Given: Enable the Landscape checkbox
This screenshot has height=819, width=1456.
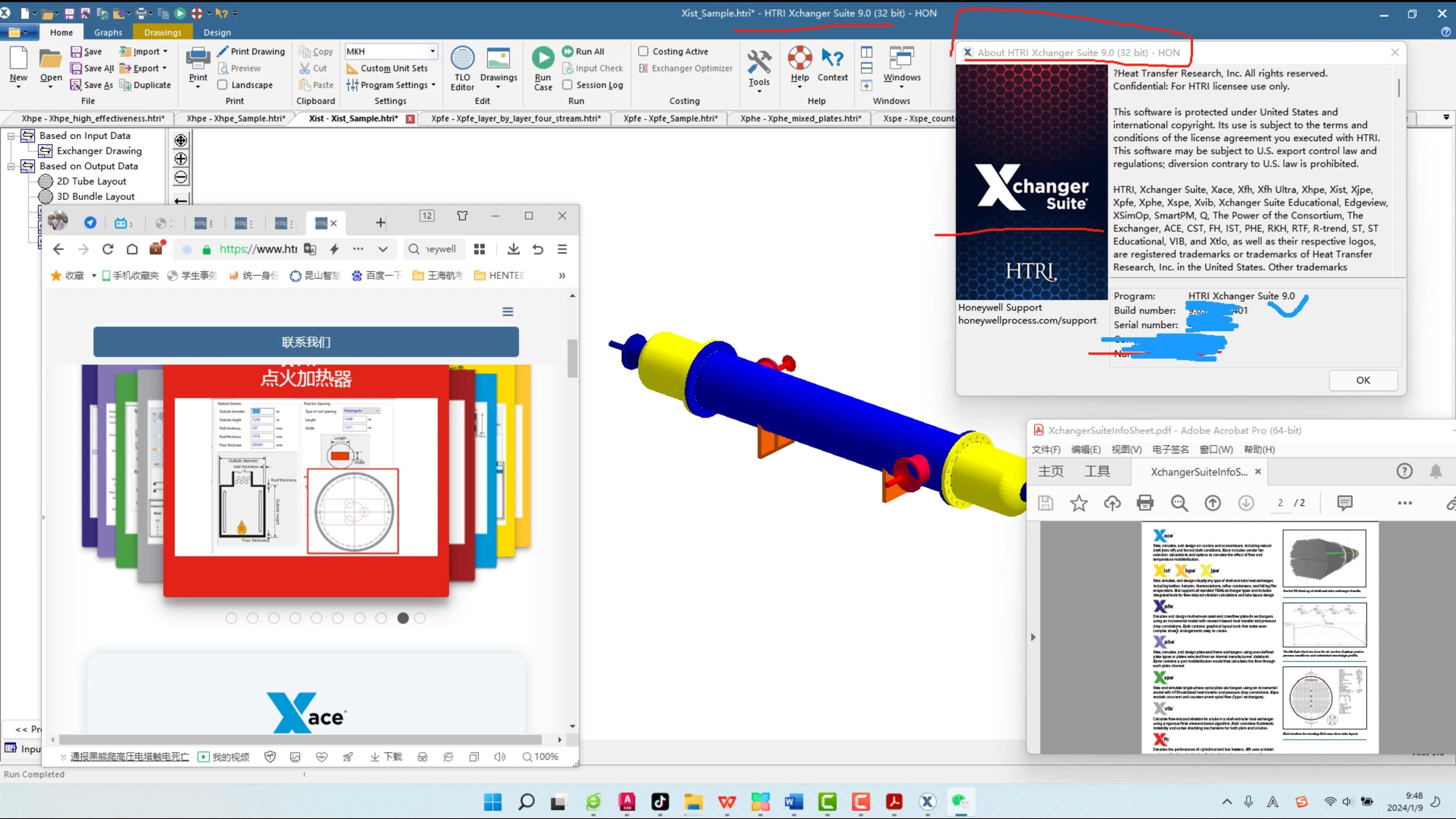Looking at the screenshot, I should click(x=223, y=85).
